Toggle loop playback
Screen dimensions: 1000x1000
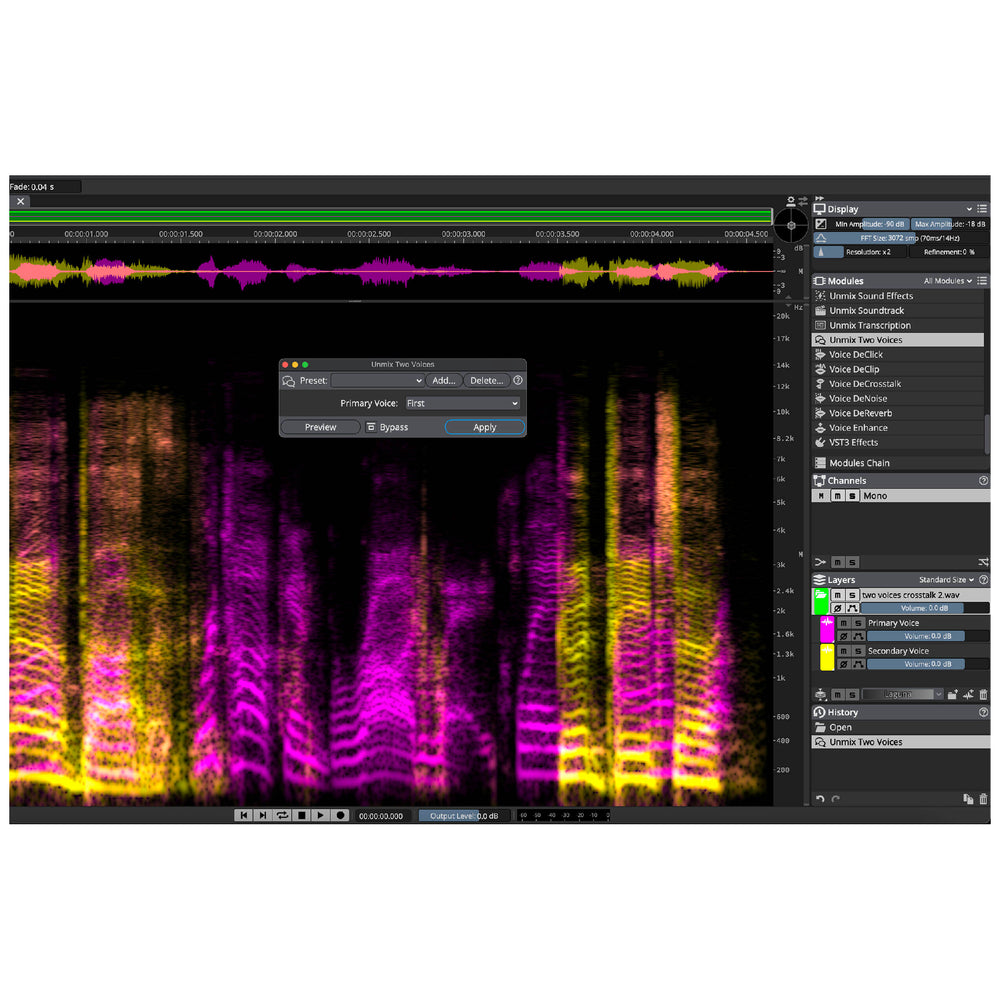[283, 815]
